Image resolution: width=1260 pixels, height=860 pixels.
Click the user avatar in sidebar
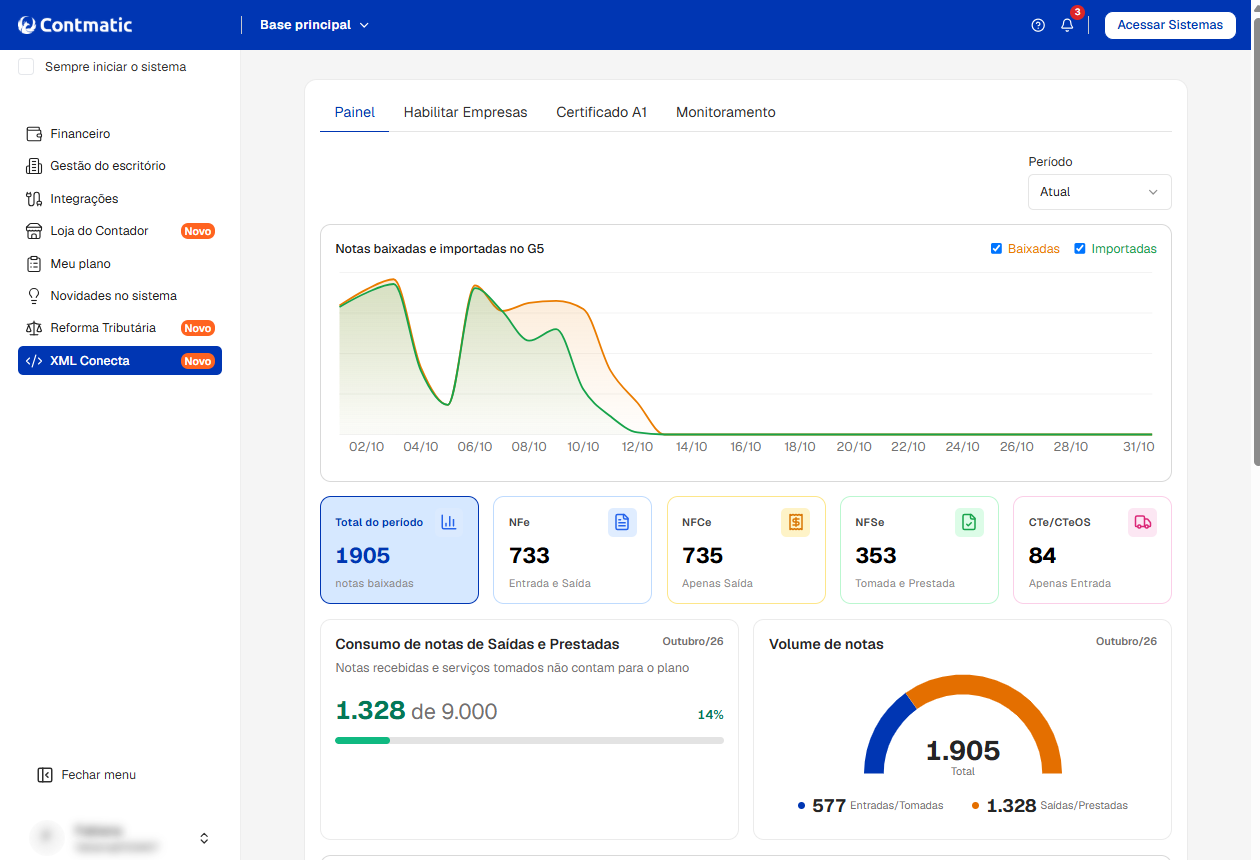[x=46, y=838]
